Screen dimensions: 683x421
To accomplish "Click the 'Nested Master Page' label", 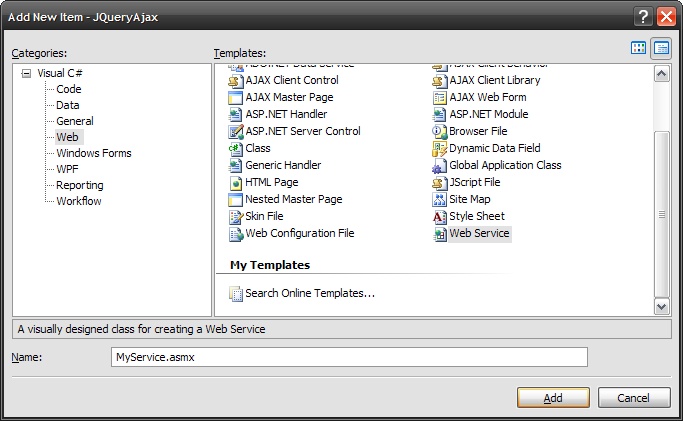I will point(294,199).
